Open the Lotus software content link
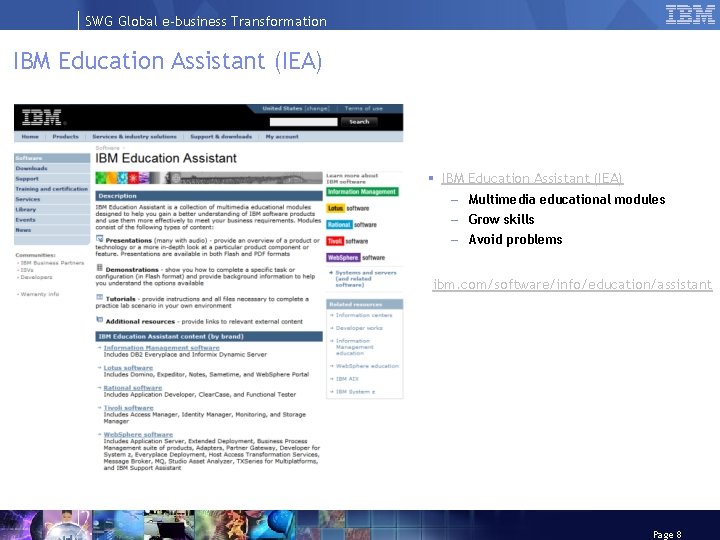The height and width of the screenshot is (540, 720). [128, 368]
